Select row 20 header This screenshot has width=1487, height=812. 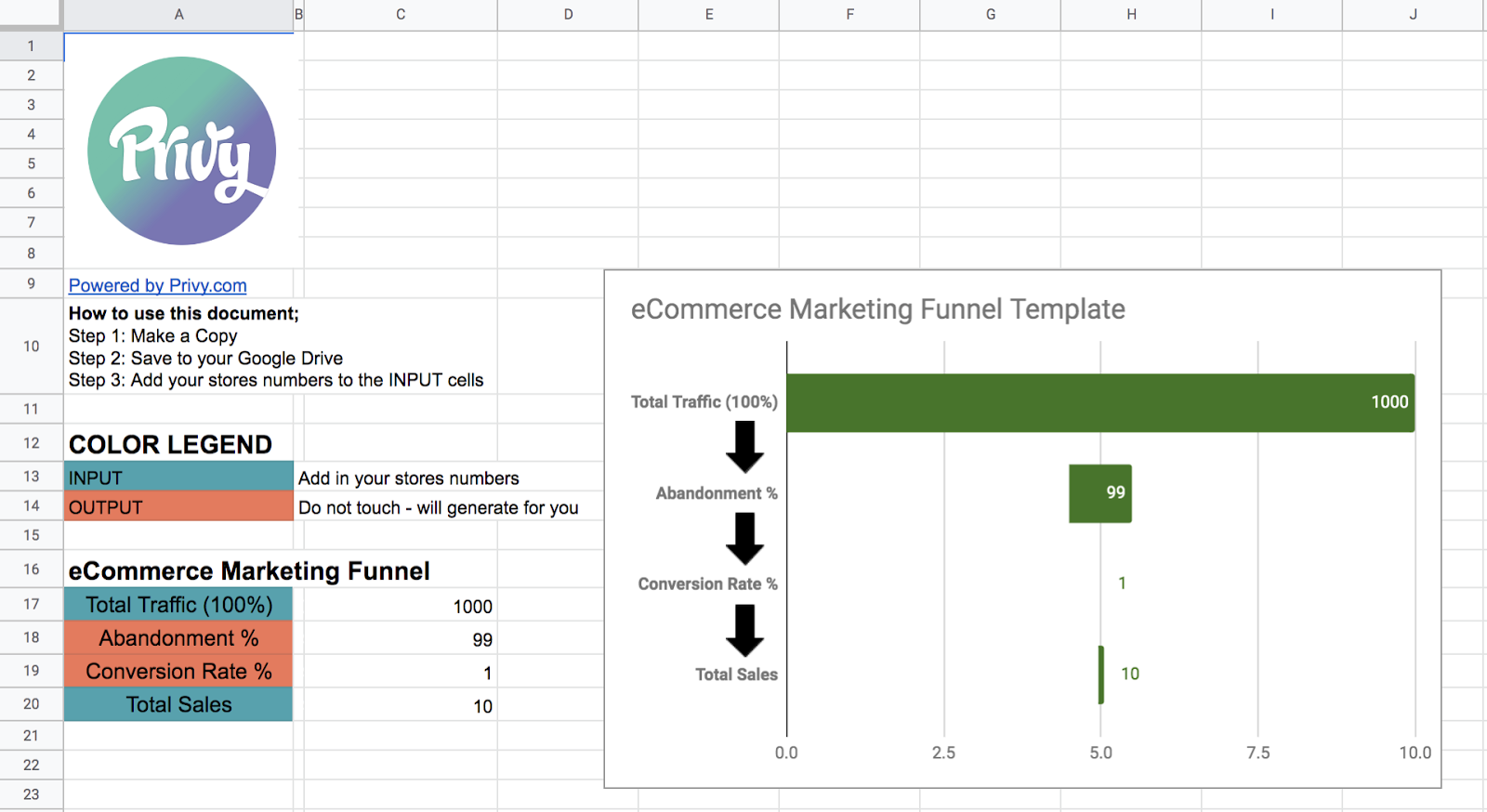click(32, 703)
